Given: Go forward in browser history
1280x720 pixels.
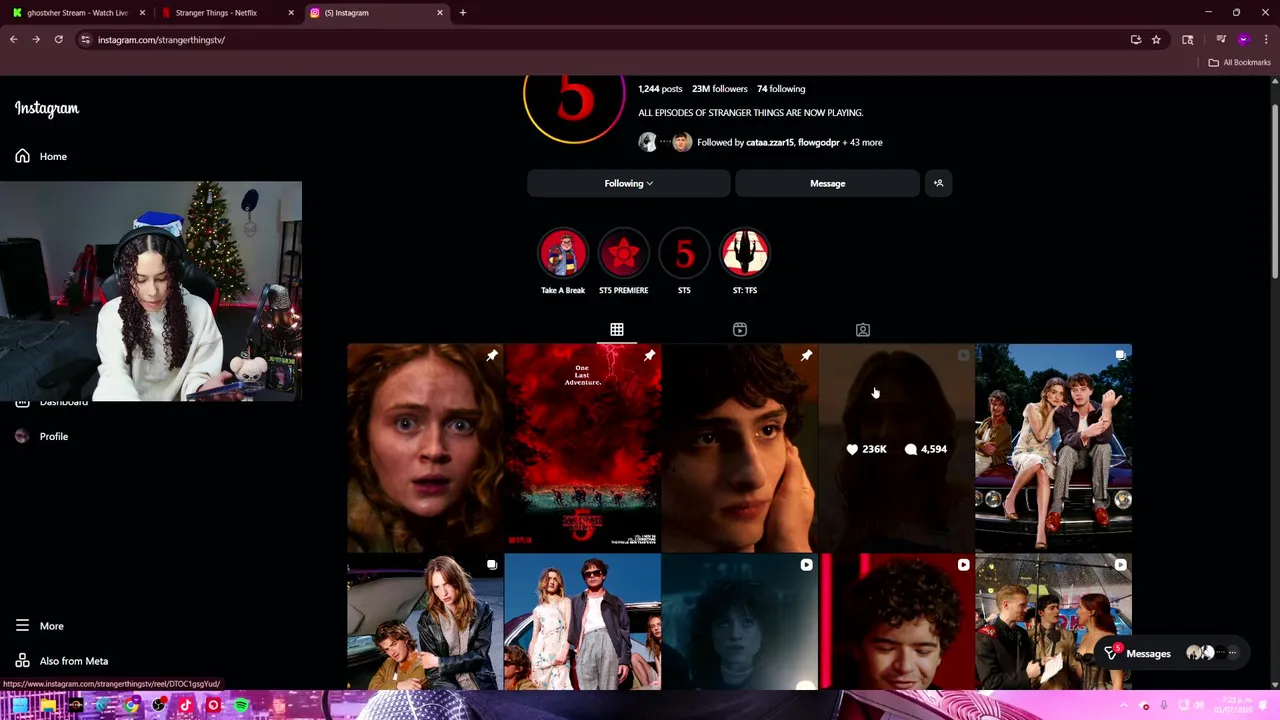Looking at the screenshot, I should coord(36,40).
